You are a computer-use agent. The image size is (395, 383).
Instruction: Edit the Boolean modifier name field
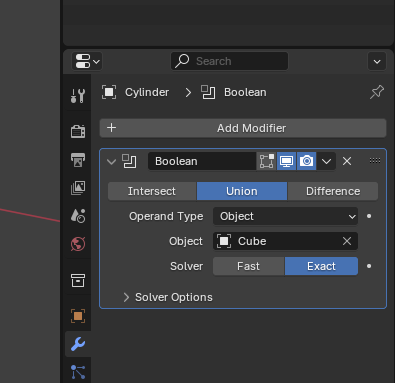pyautogui.click(x=202, y=161)
